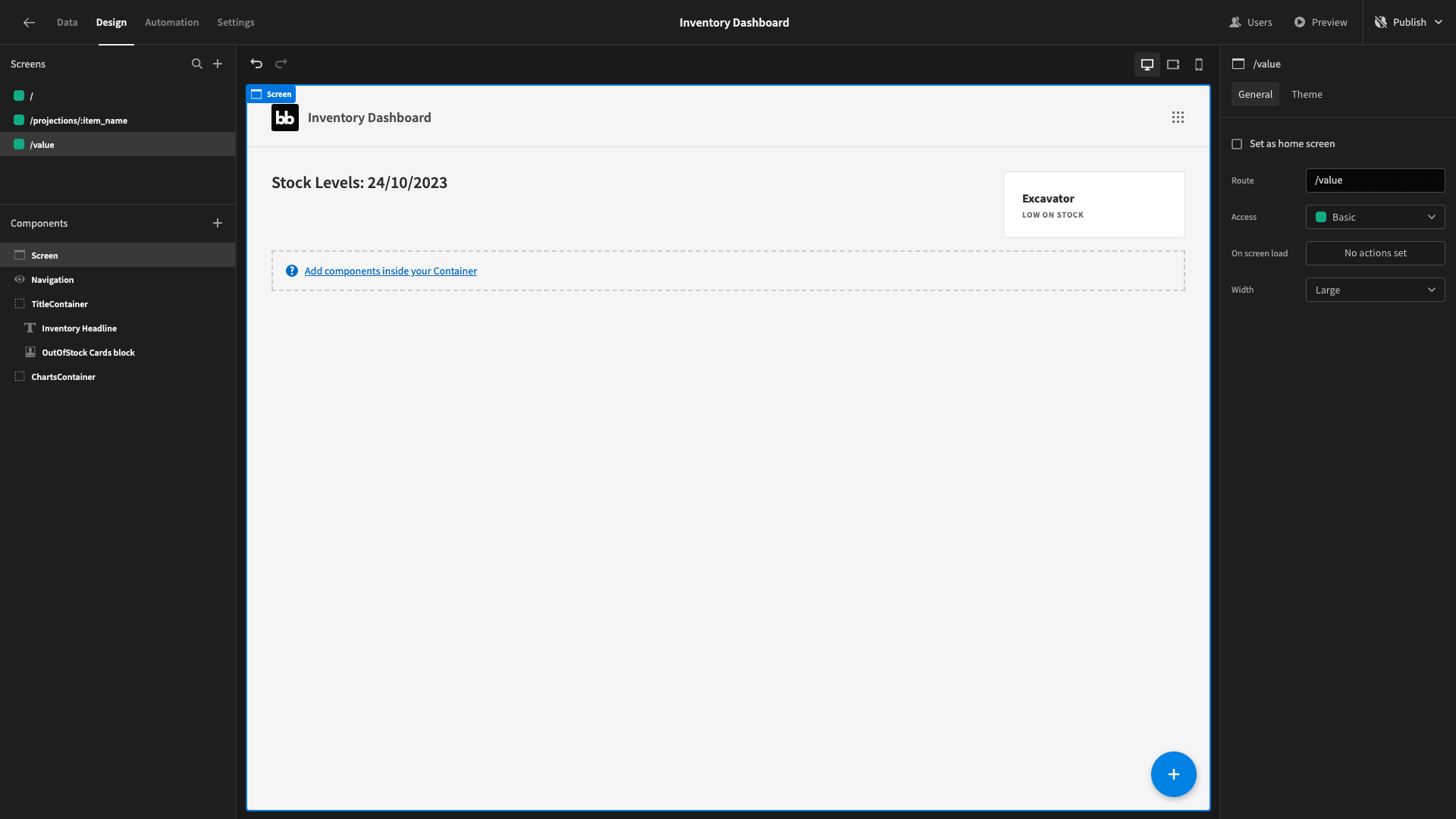Select OutOfStock Cards block component

pos(118,353)
